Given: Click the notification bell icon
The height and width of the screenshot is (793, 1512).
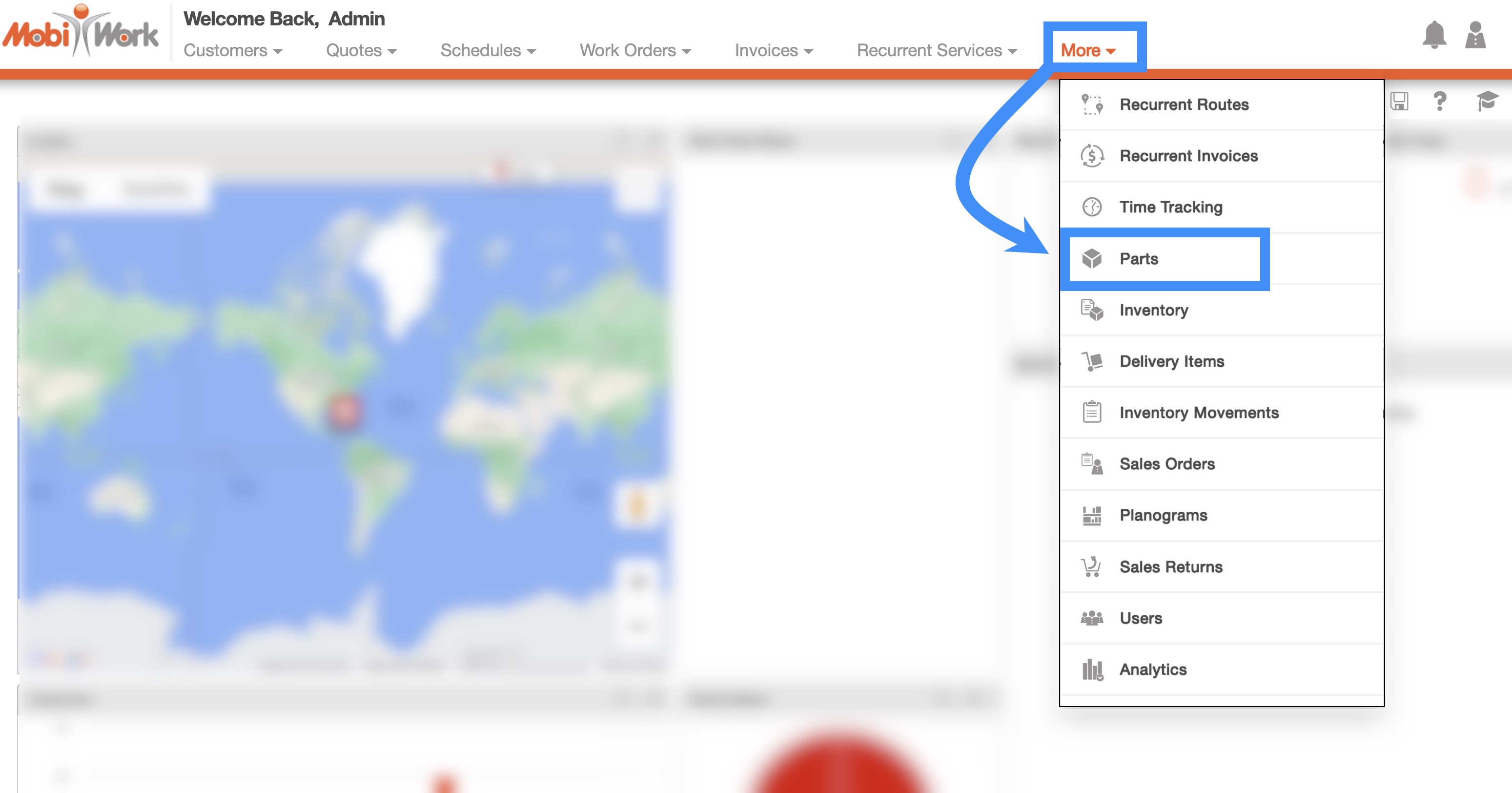Looking at the screenshot, I should [1434, 35].
